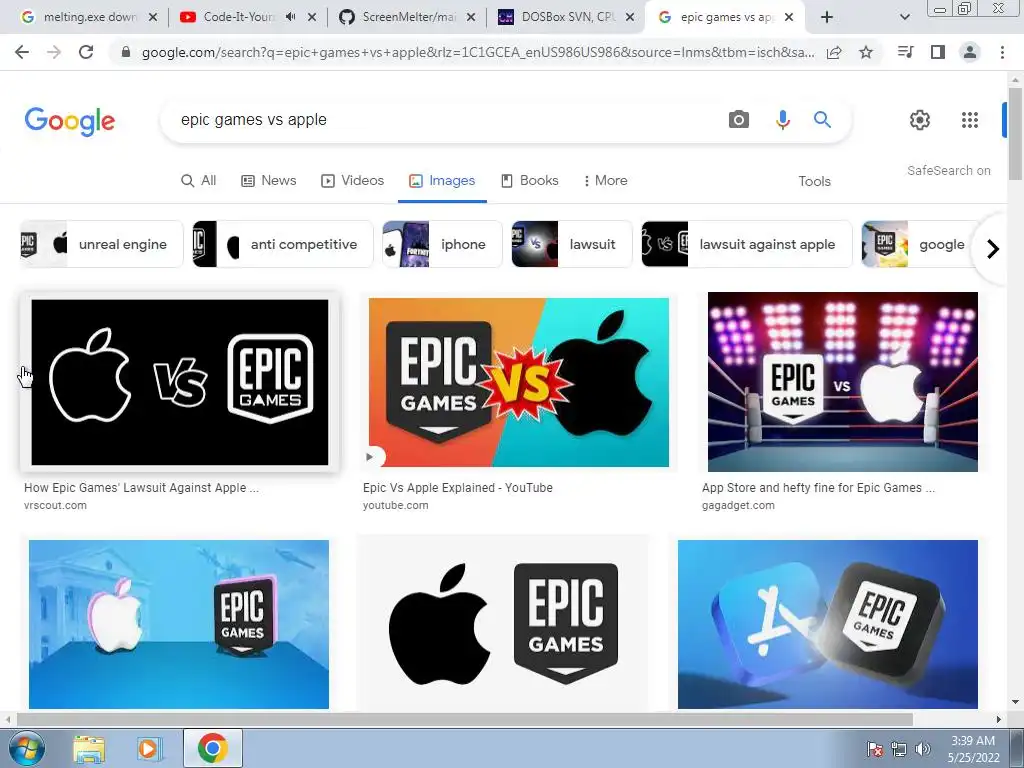
Task: Close the melting.exe download tab
Action: 153,18
